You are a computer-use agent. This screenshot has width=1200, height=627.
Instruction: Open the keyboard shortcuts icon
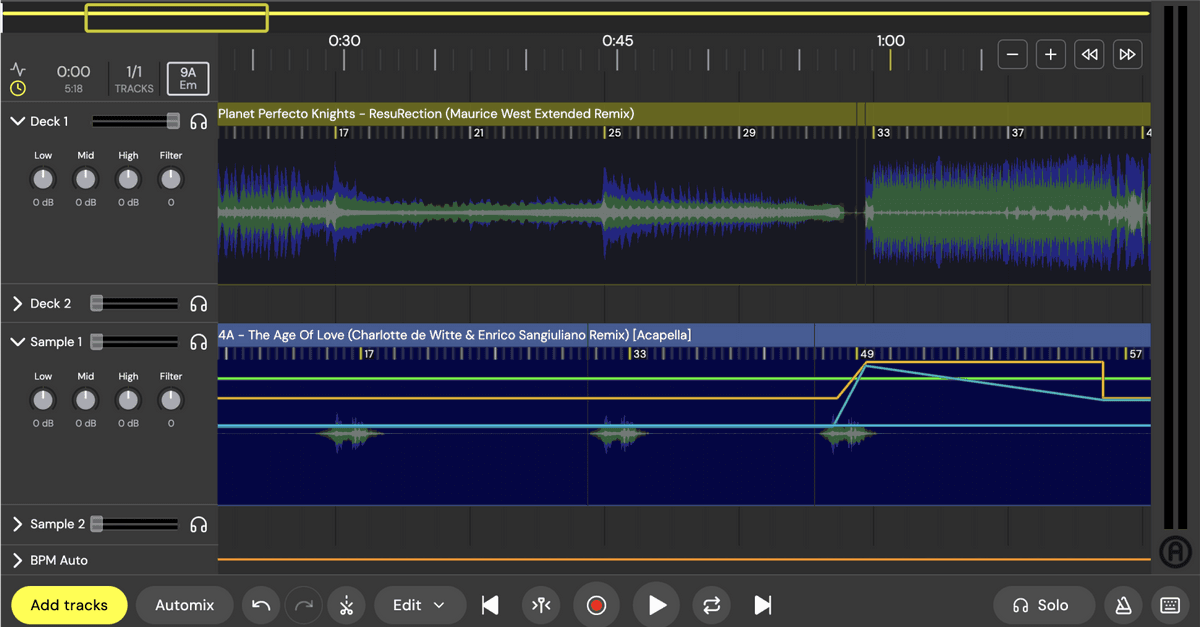point(1168,605)
